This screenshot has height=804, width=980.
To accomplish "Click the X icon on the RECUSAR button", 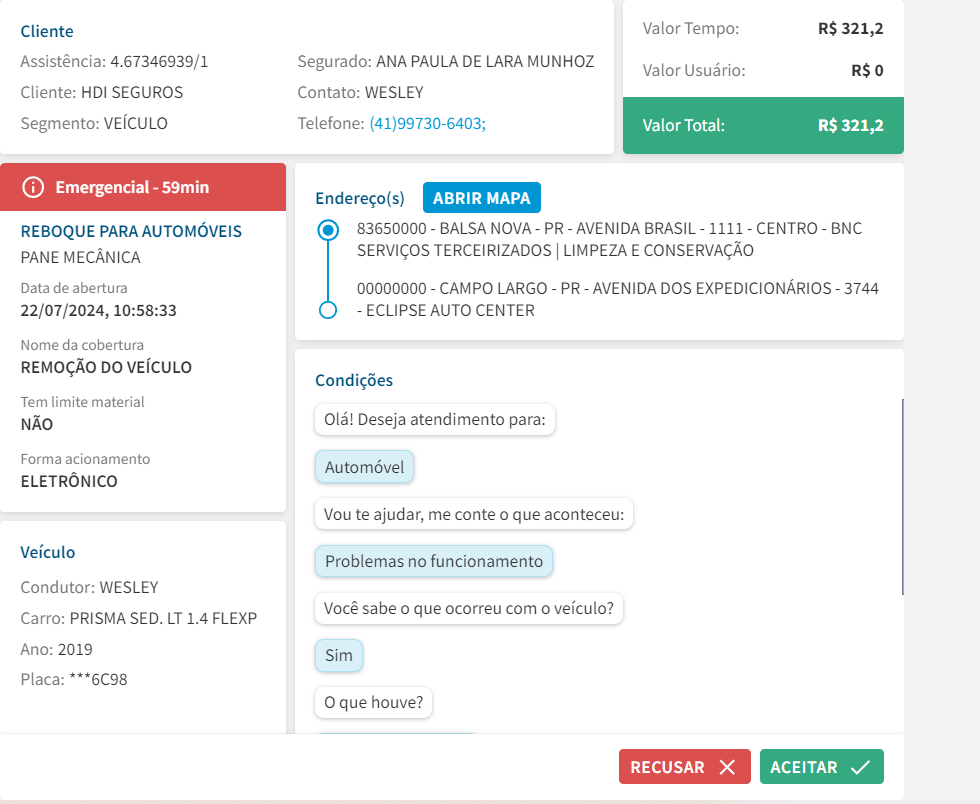I will pos(727,767).
